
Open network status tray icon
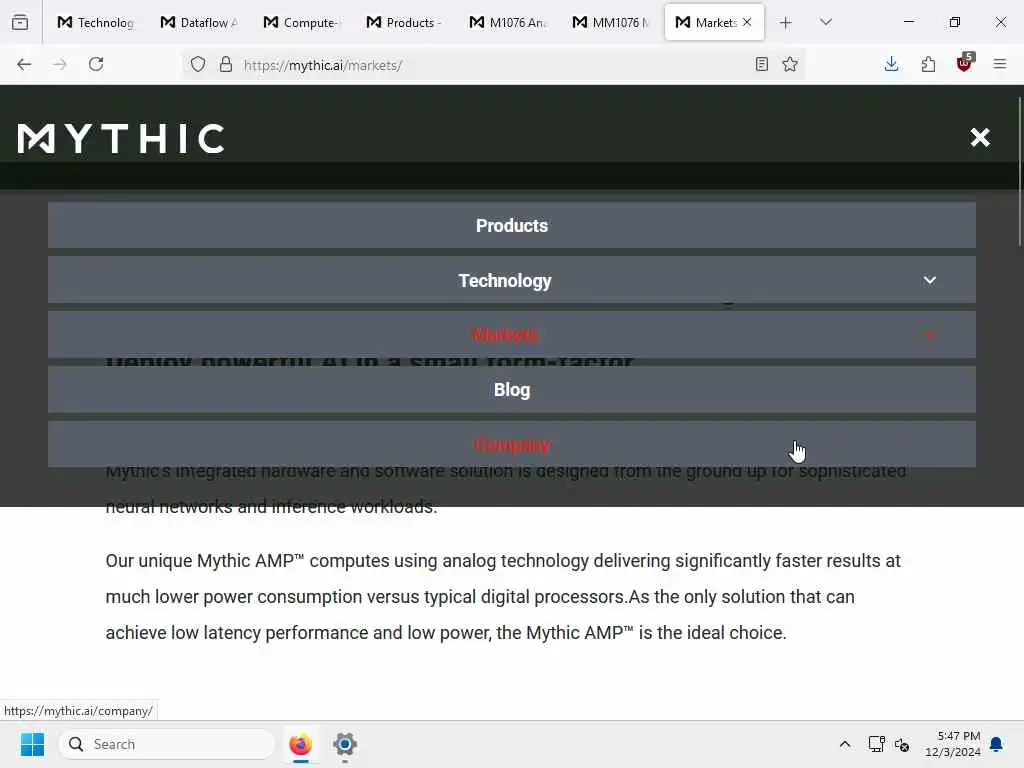click(x=876, y=744)
